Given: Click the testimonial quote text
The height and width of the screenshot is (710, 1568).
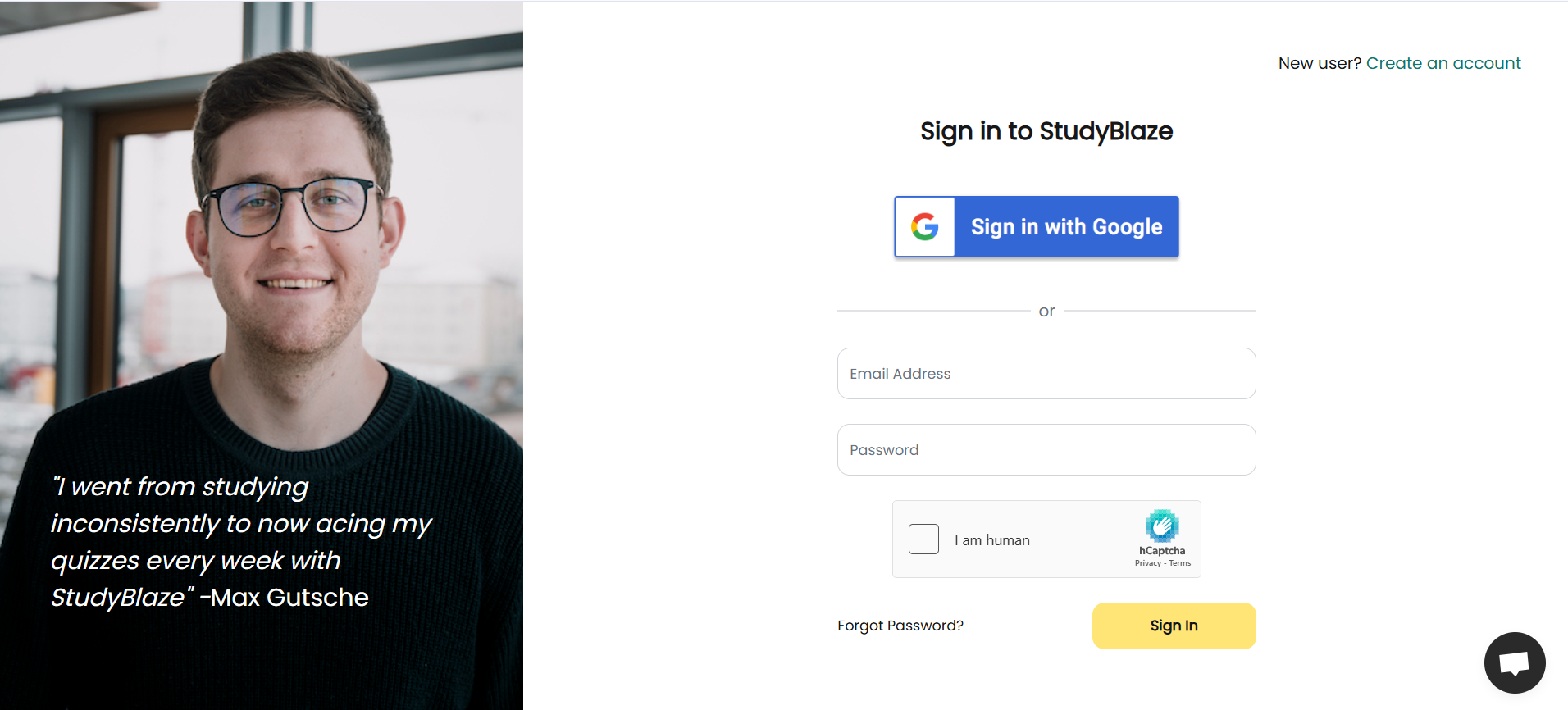Looking at the screenshot, I should pyautogui.click(x=238, y=525).
